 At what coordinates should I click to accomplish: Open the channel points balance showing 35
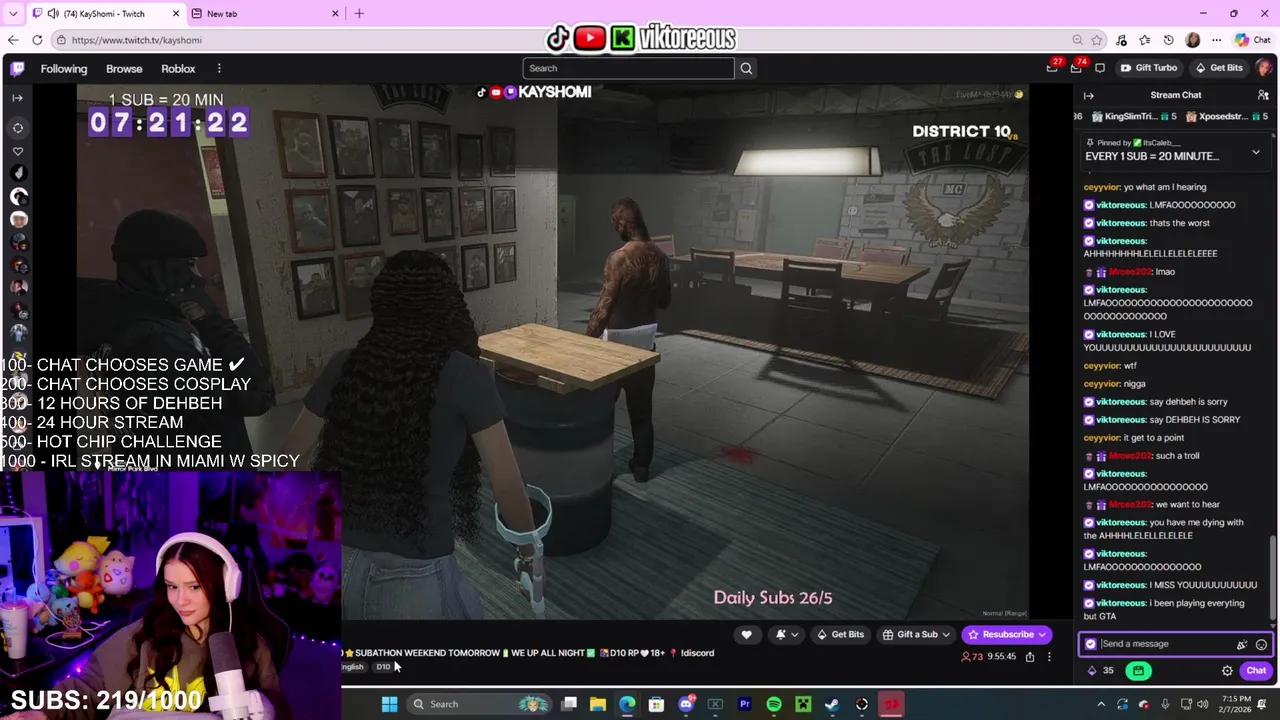1100,671
